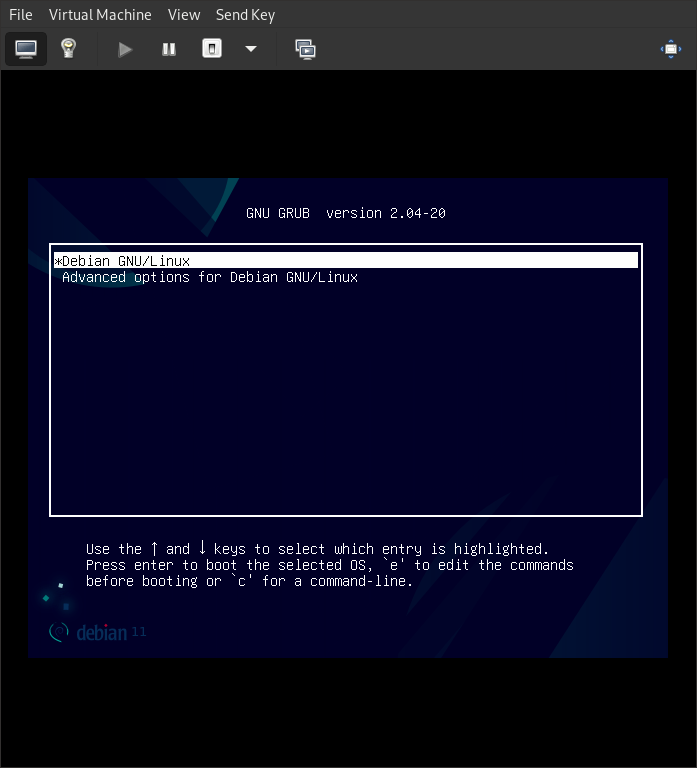
Task: Click the Run virtual machine play button
Action: click(125, 49)
